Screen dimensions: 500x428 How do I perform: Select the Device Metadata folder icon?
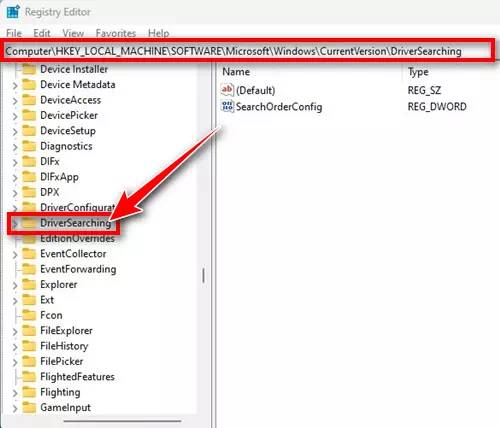29,85
